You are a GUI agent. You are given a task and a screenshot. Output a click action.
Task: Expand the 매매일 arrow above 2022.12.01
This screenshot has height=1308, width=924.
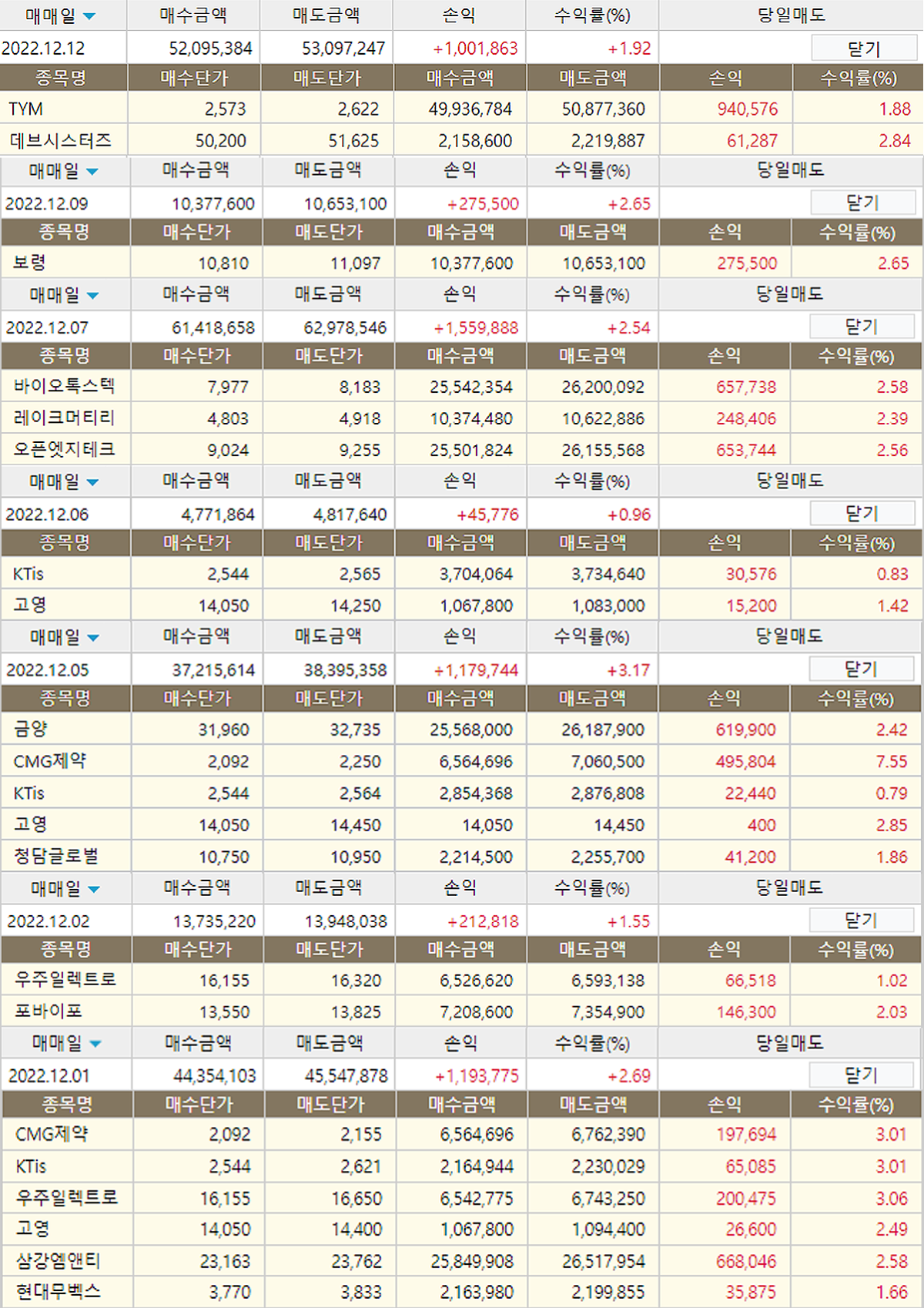click(95, 1045)
